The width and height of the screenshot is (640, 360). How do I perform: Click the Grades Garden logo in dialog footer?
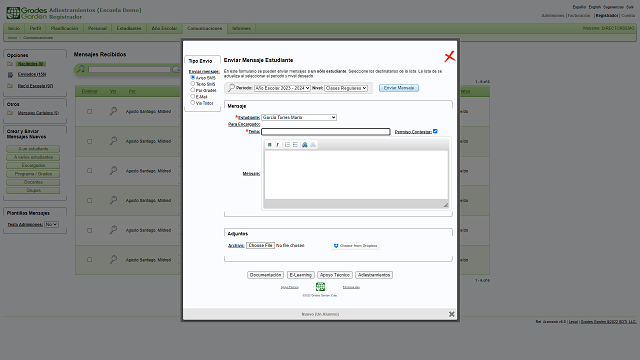pos(320,287)
